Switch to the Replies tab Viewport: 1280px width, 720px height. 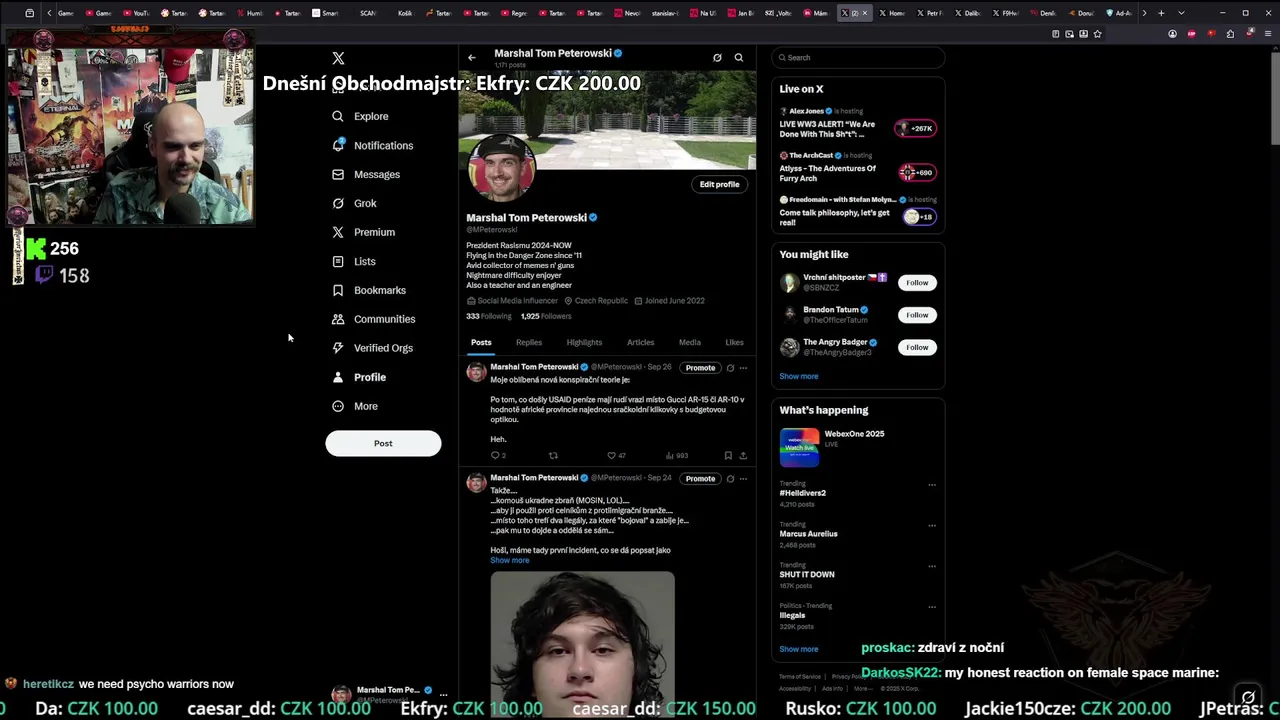pyautogui.click(x=529, y=342)
